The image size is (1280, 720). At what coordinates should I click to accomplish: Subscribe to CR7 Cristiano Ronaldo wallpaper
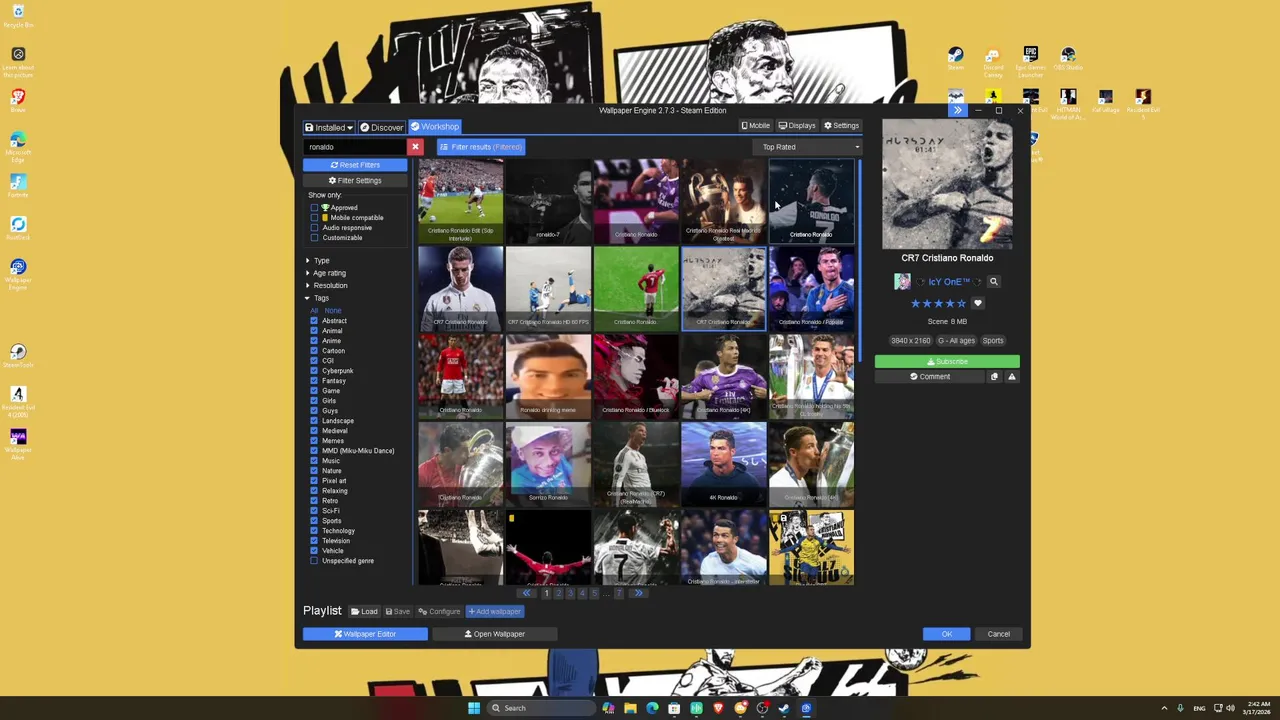pos(947,362)
